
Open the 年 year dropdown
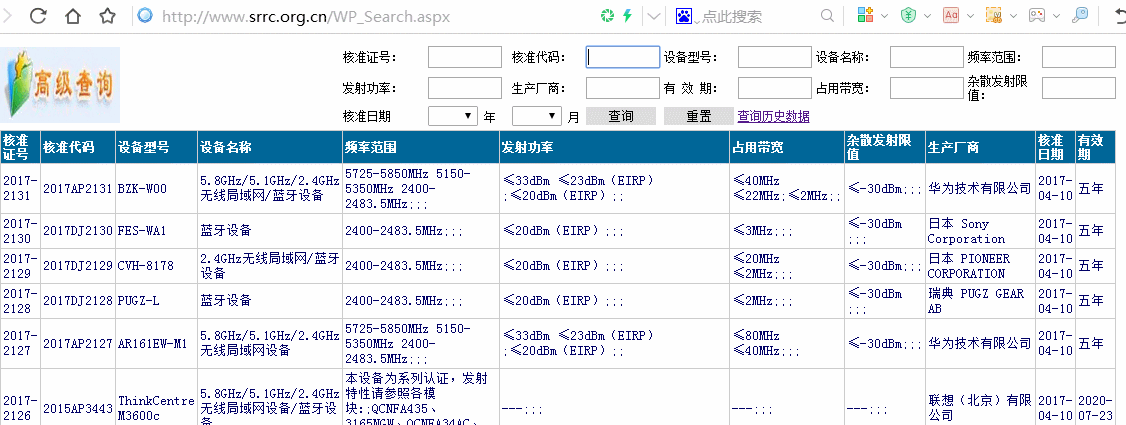coord(452,116)
